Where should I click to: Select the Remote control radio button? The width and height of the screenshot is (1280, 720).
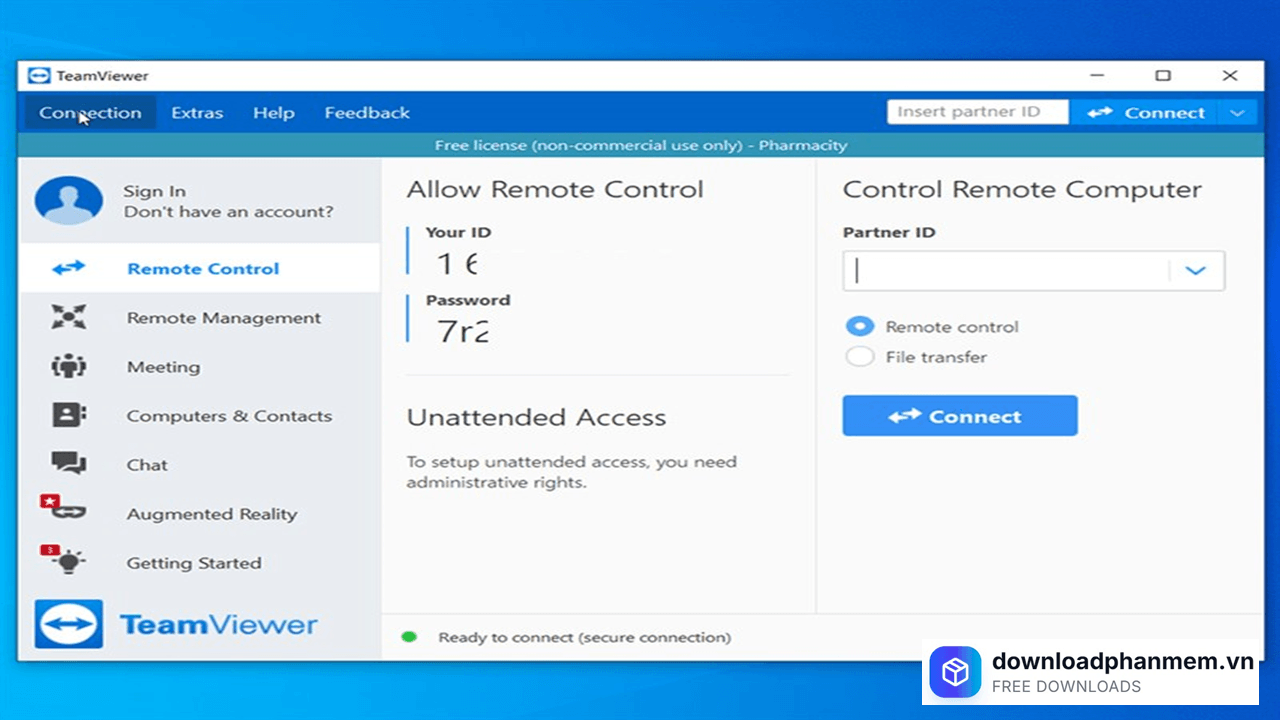860,326
